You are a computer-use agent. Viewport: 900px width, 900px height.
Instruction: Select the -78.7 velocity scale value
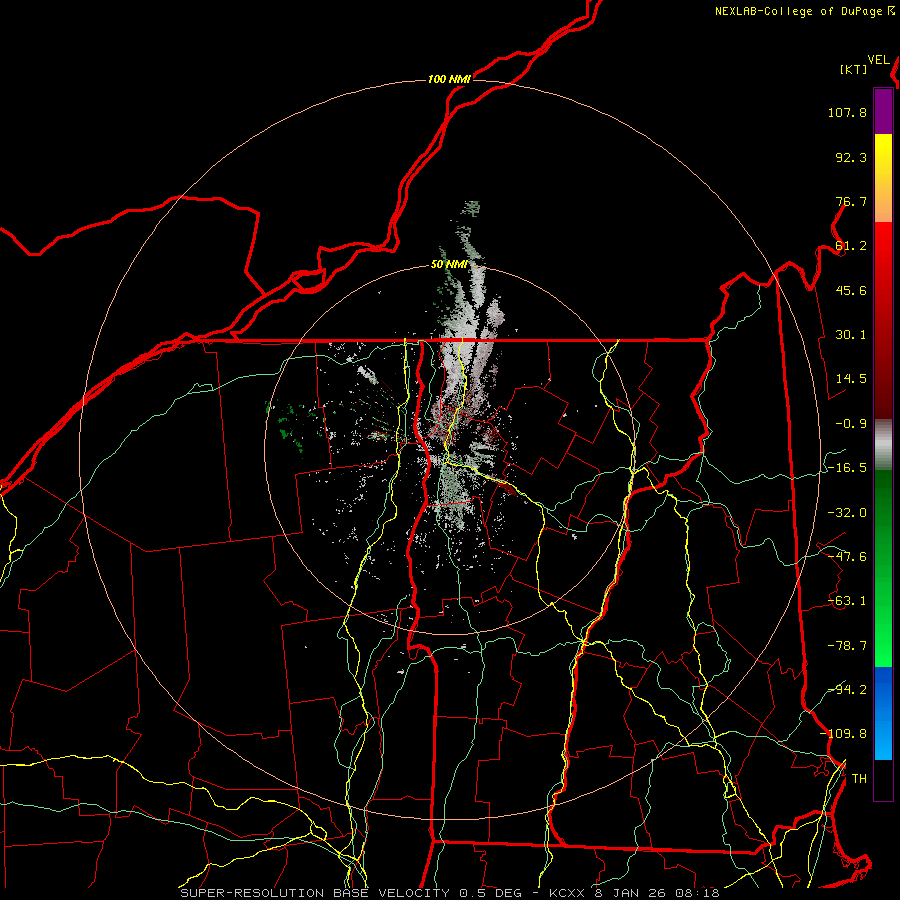pos(847,646)
